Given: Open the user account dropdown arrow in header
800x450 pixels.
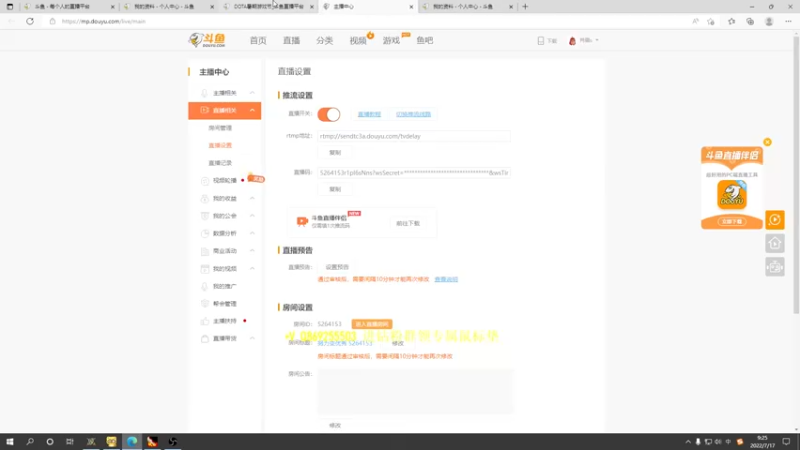Looking at the screenshot, I should [x=597, y=40].
